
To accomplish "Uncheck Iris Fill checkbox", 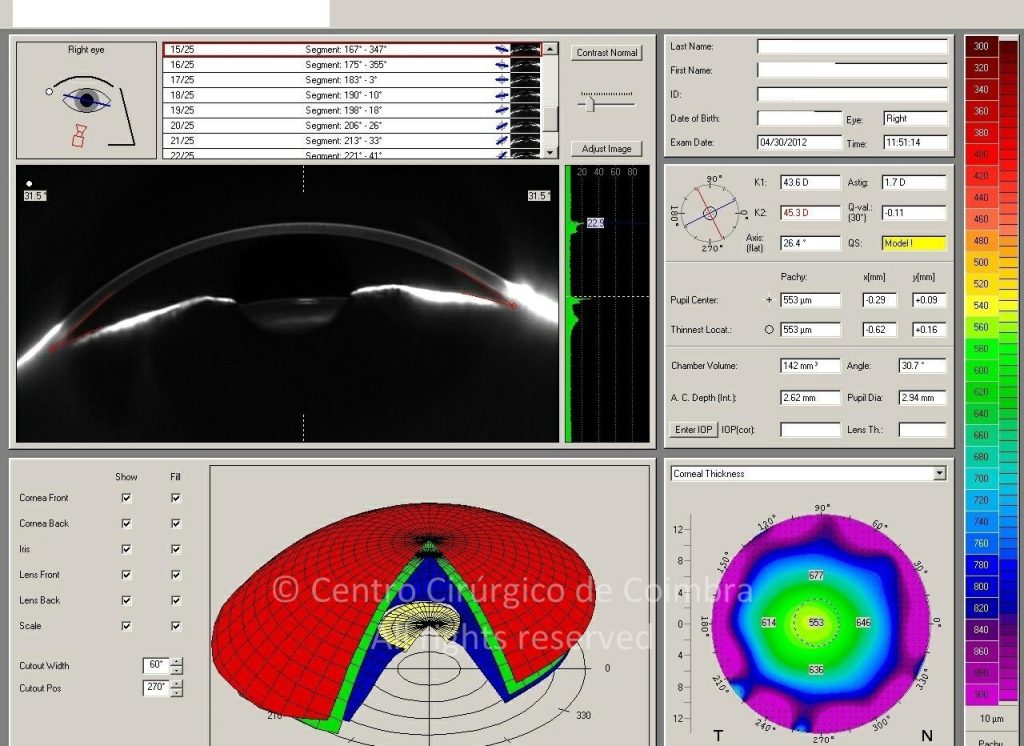I will pos(176,549).
